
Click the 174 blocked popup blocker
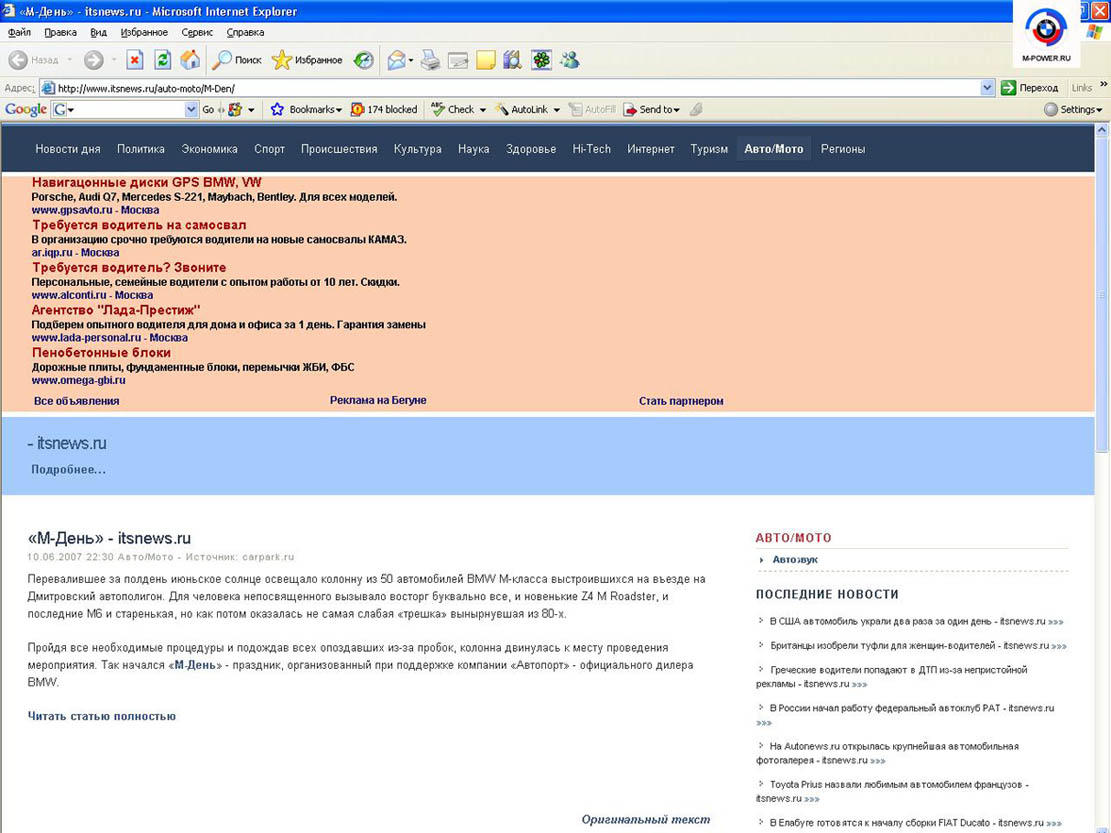pyautogui.click(x=384, y=109)
